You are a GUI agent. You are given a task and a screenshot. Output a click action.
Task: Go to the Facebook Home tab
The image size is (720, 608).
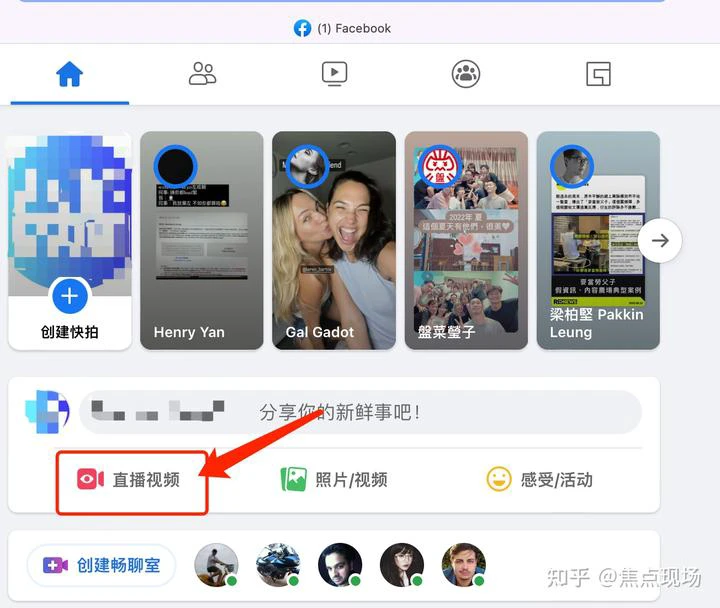coord(69,74)
